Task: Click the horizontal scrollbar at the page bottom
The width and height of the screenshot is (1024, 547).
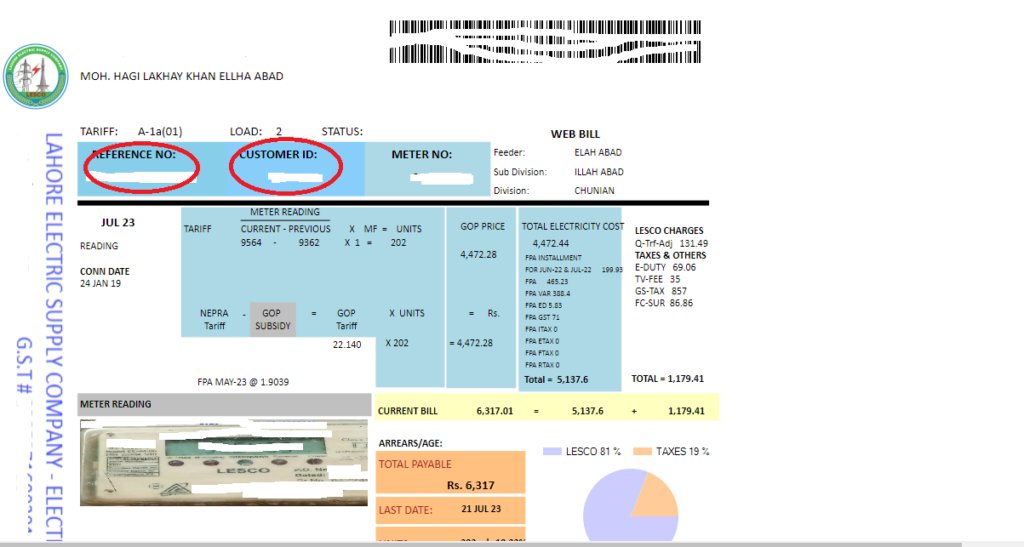Action: pyautogui.click(x=481, y=544)
